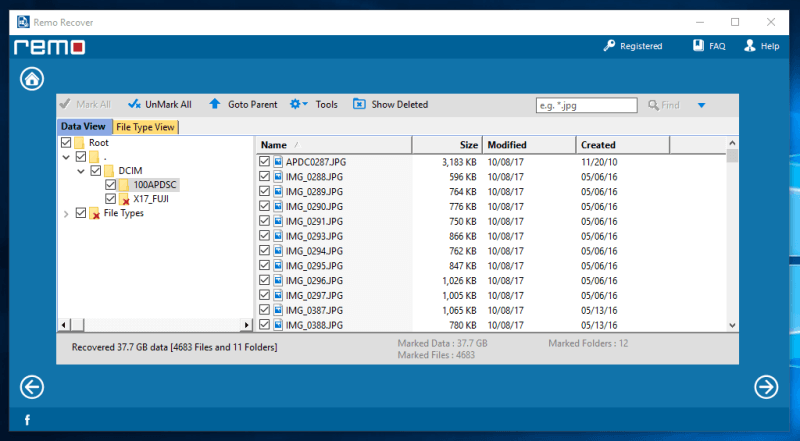The height and width of the screenshot is (441, 800).
Task: Select the IMG_0388.JPG file name
Action: 314,325
